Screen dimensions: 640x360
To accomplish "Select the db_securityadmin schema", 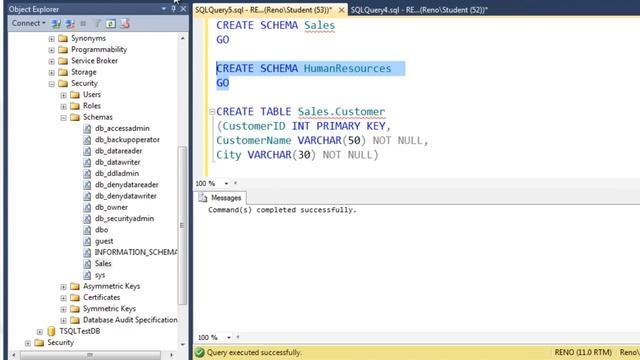I will point(124,218).
